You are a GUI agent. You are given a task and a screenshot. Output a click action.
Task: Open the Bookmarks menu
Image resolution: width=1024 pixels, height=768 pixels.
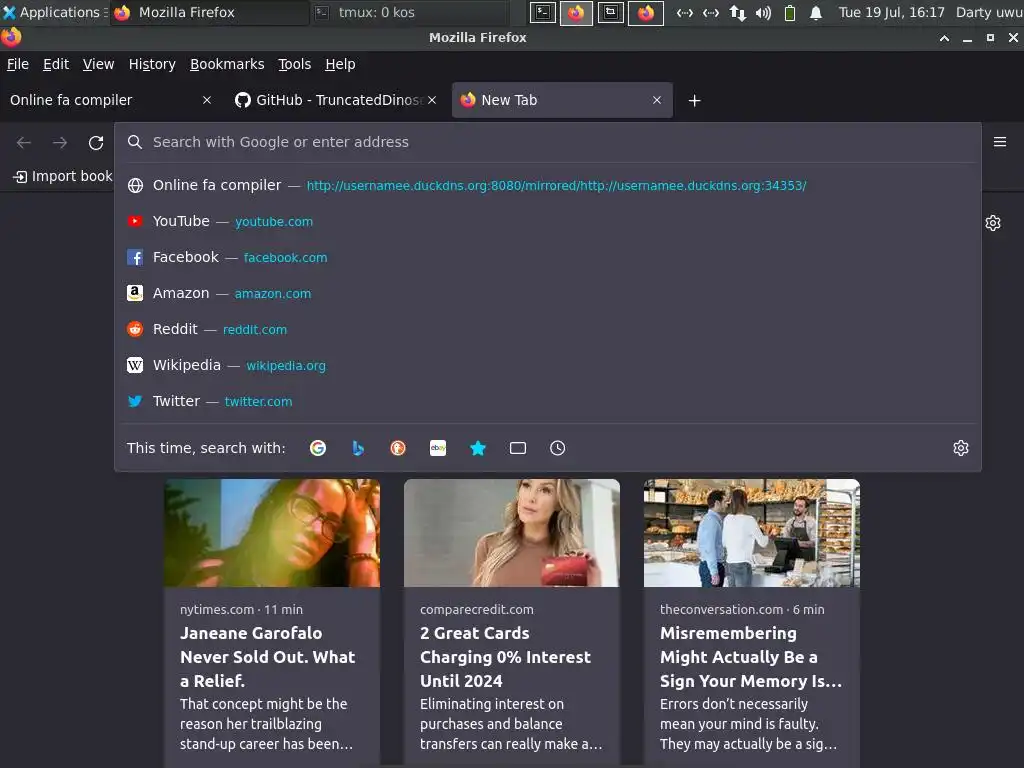click(x=227, y=64)
